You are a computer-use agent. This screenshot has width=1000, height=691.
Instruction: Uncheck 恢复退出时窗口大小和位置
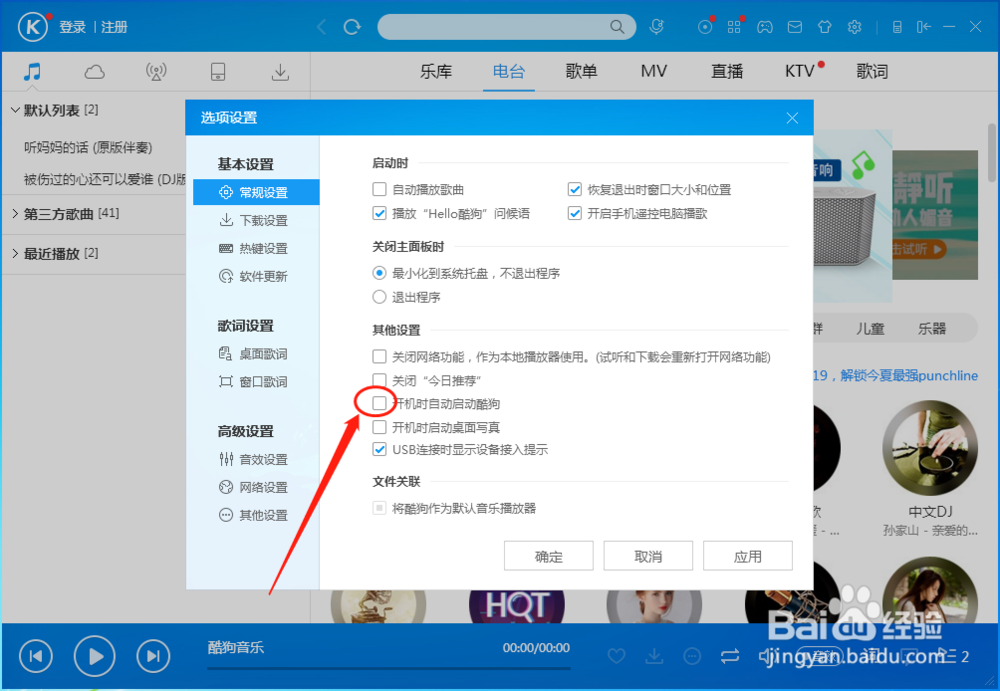(575, 189)
